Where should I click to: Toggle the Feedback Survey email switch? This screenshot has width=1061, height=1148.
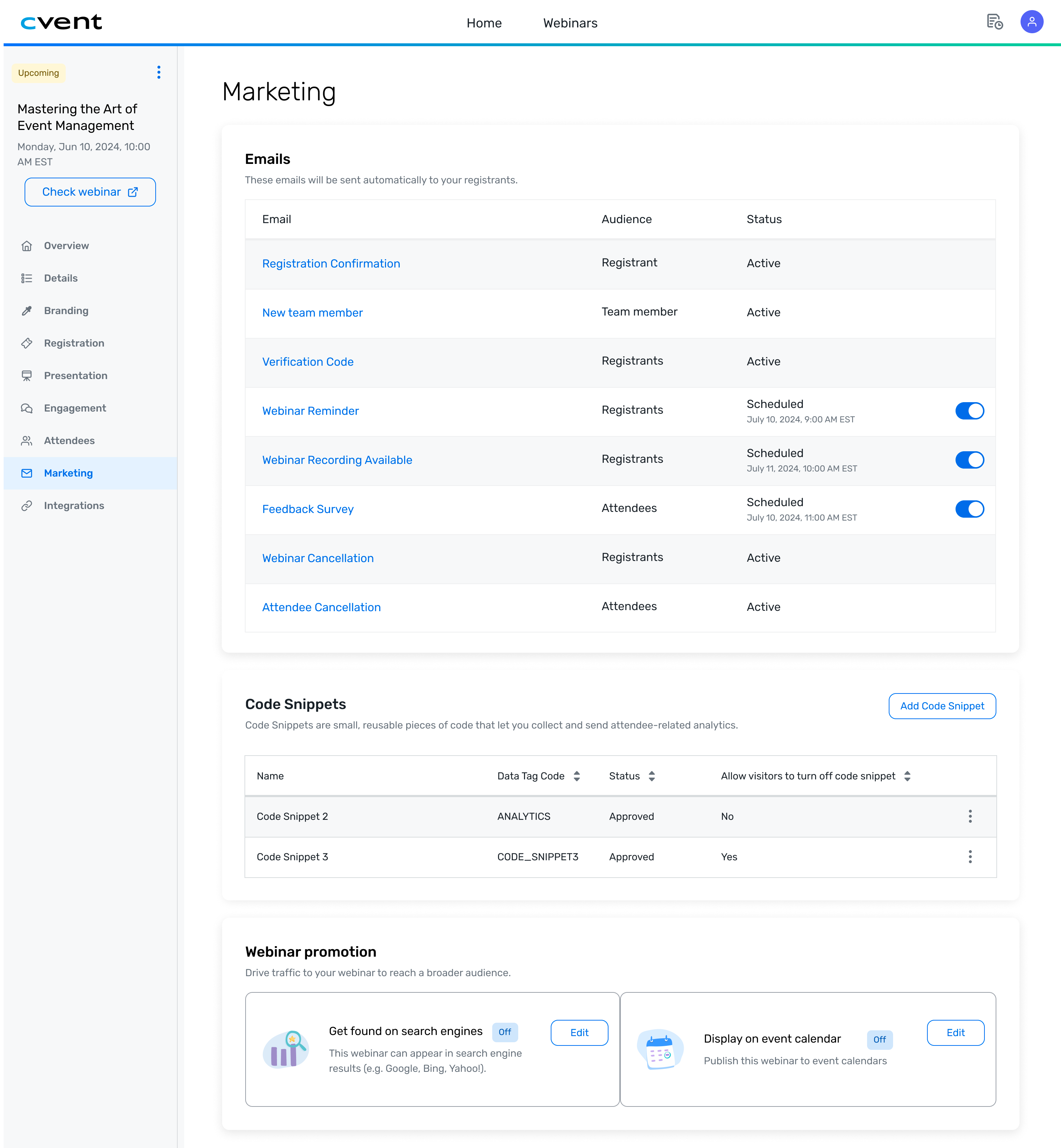(969, 509)
